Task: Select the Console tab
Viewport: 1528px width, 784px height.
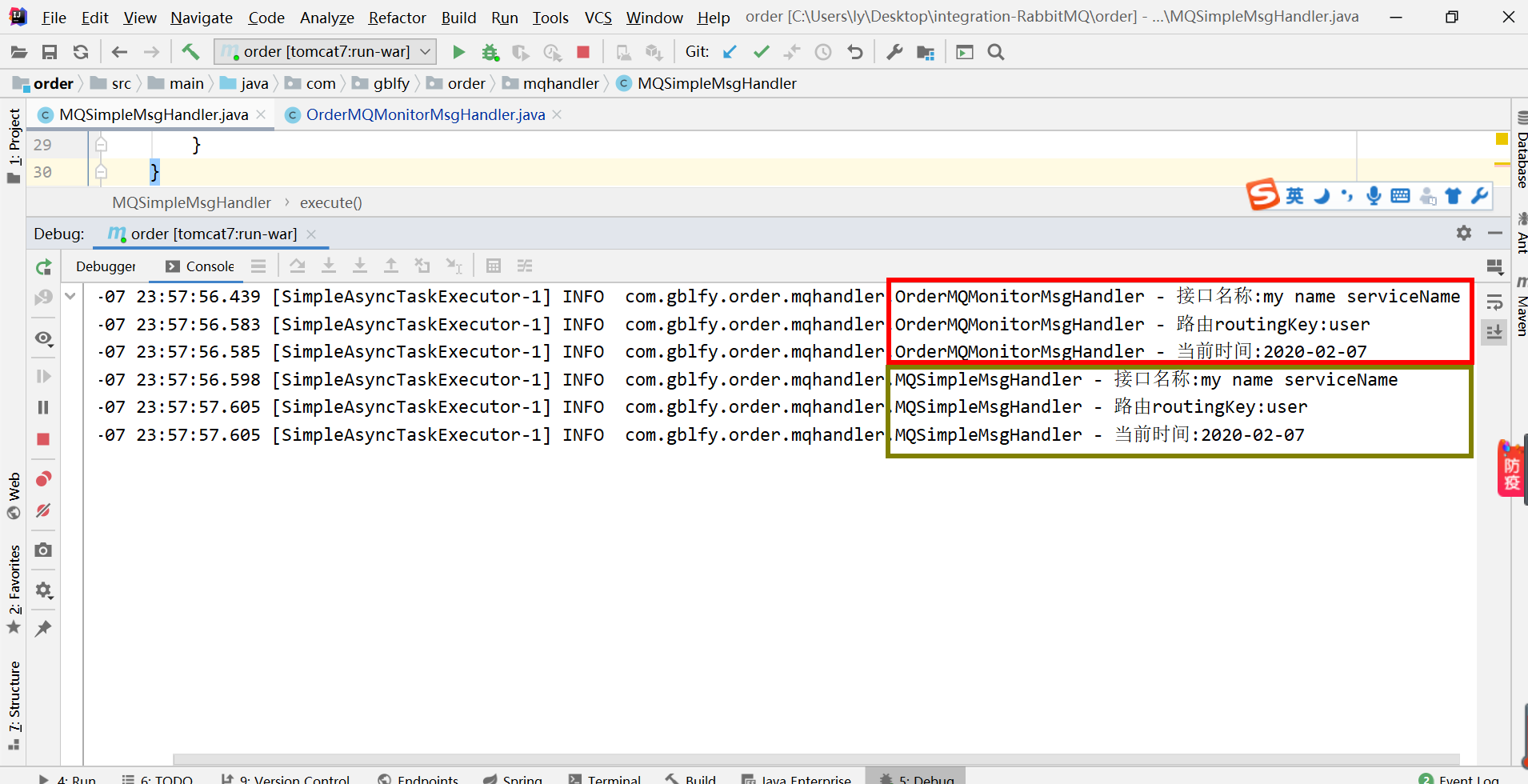Action: 200,266
